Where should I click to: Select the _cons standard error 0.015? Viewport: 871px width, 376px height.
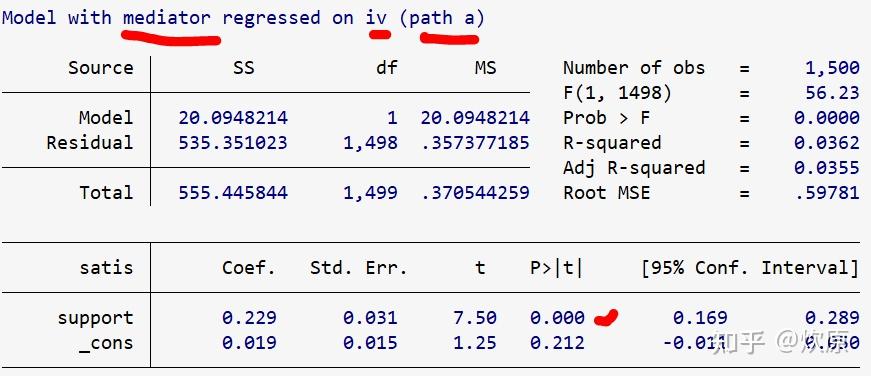370,343
